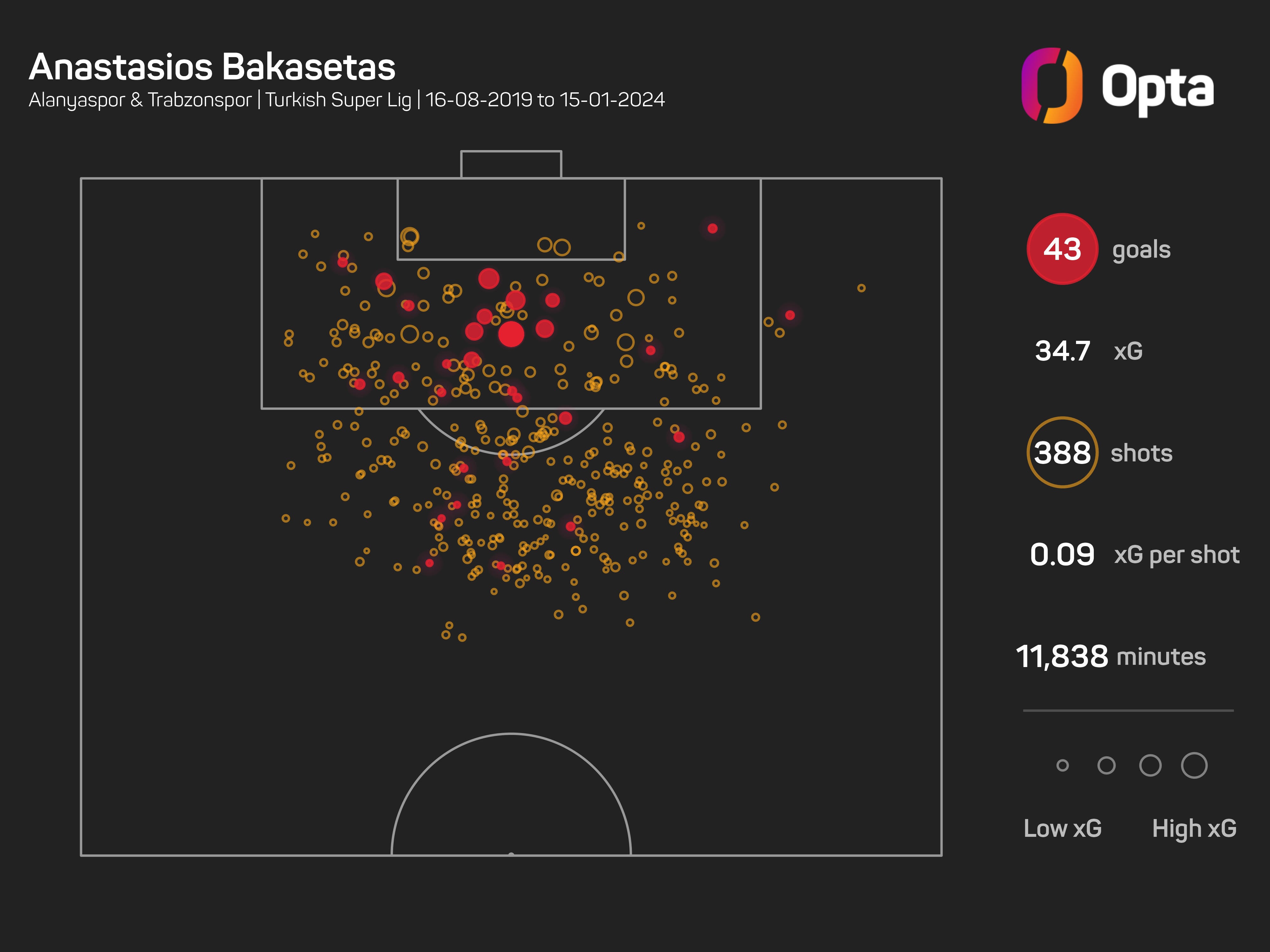Click the Low xG label

(1062, 829)
